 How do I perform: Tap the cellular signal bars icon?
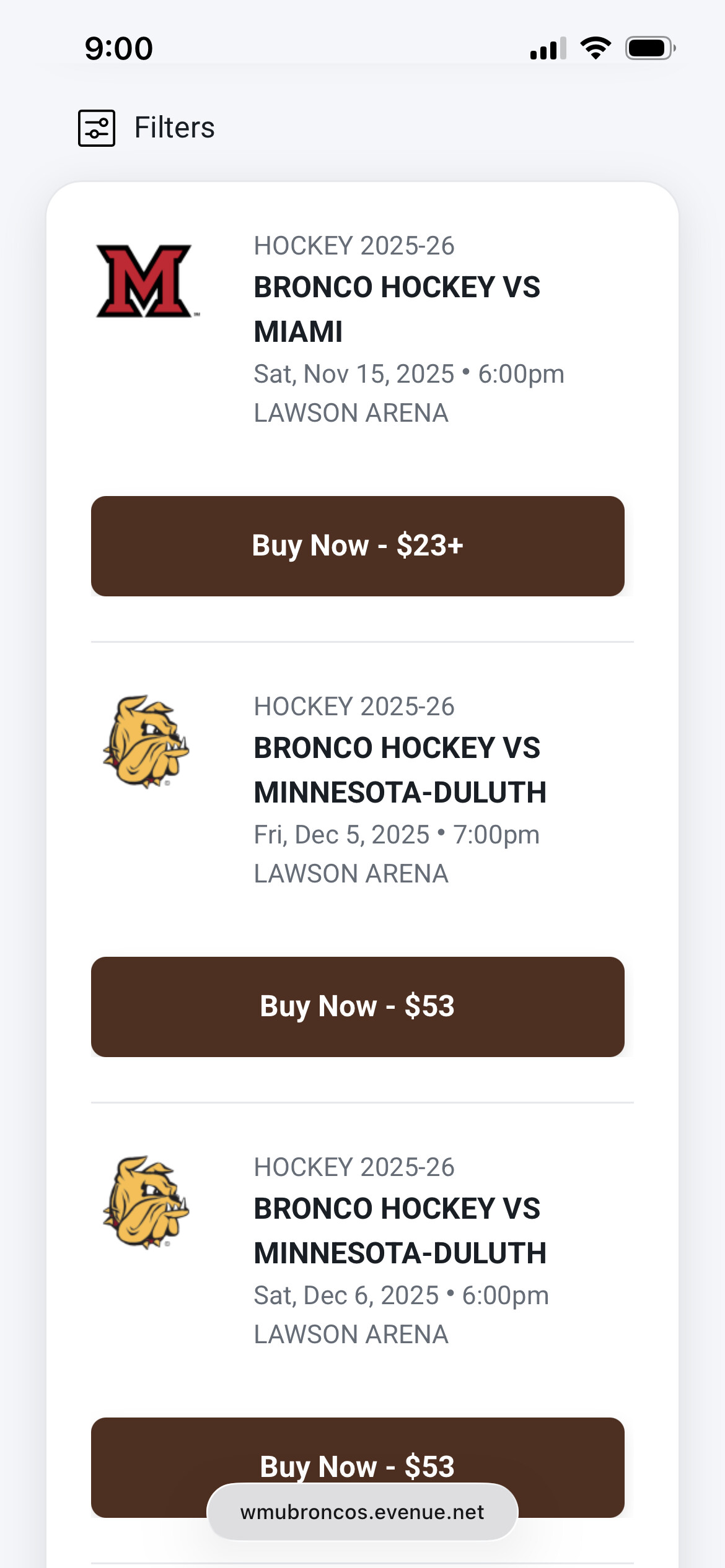(x=548, y=48)
